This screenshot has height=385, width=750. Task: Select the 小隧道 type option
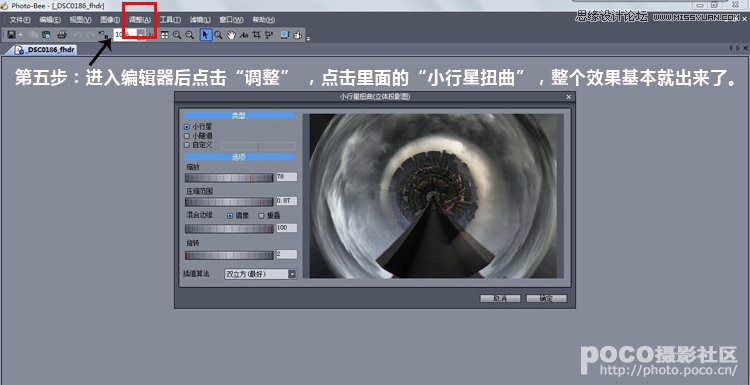(x=198, y=136)
